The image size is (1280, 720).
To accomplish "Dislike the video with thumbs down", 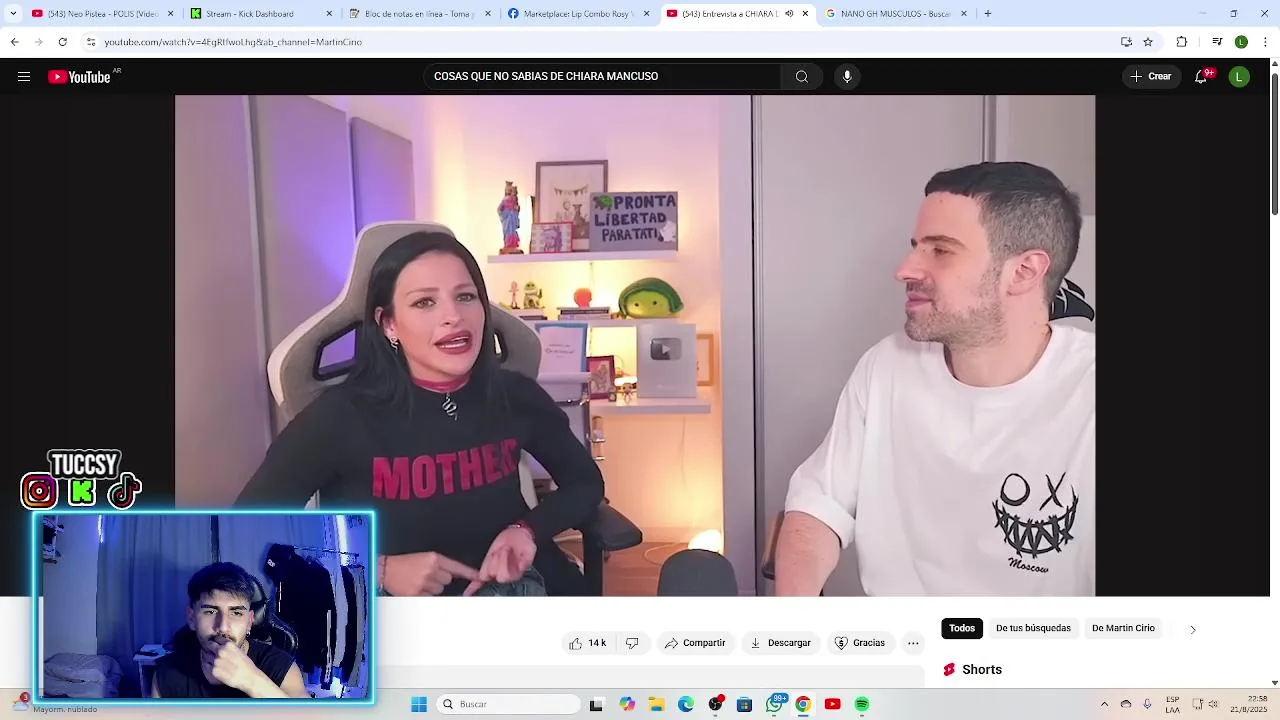I will pos(632,643).
